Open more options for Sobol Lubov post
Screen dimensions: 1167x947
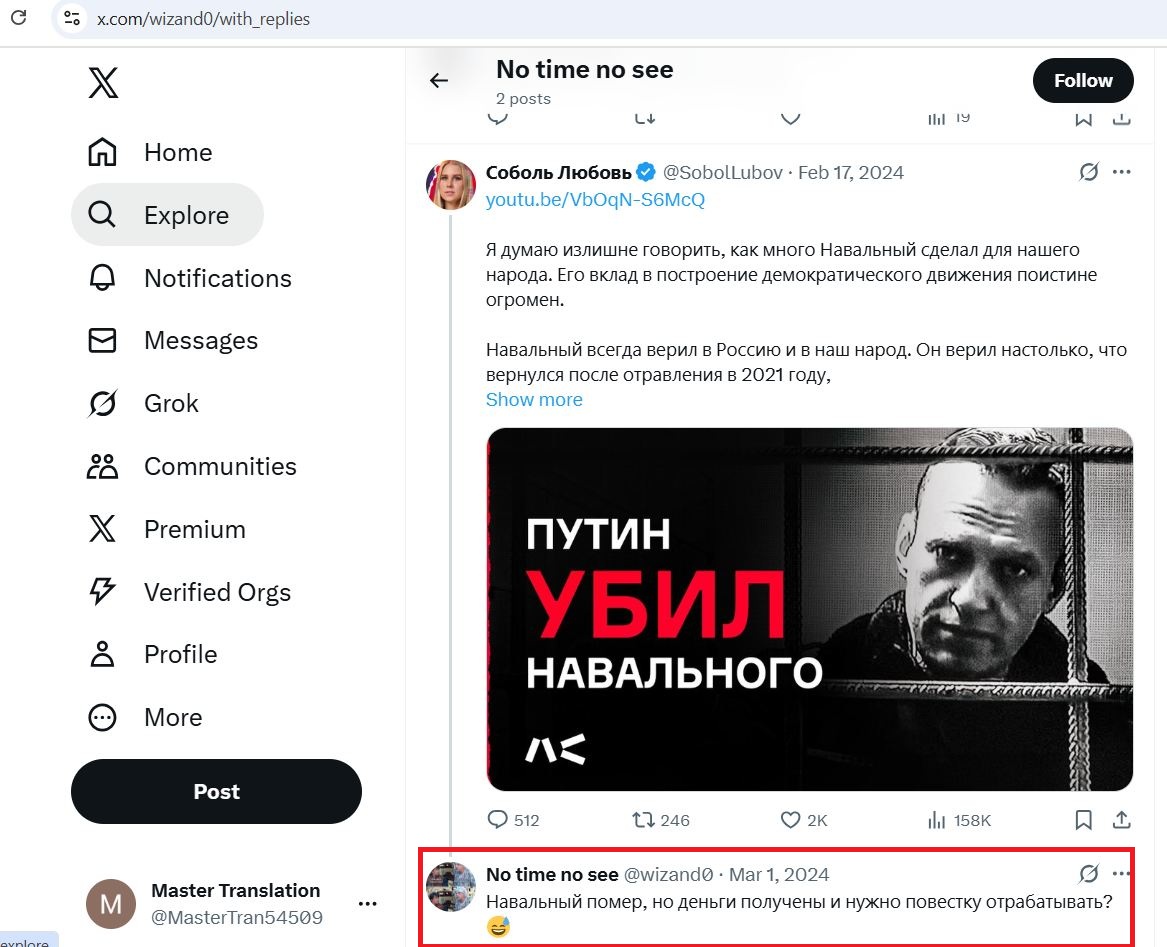(x=1122, y=172)
